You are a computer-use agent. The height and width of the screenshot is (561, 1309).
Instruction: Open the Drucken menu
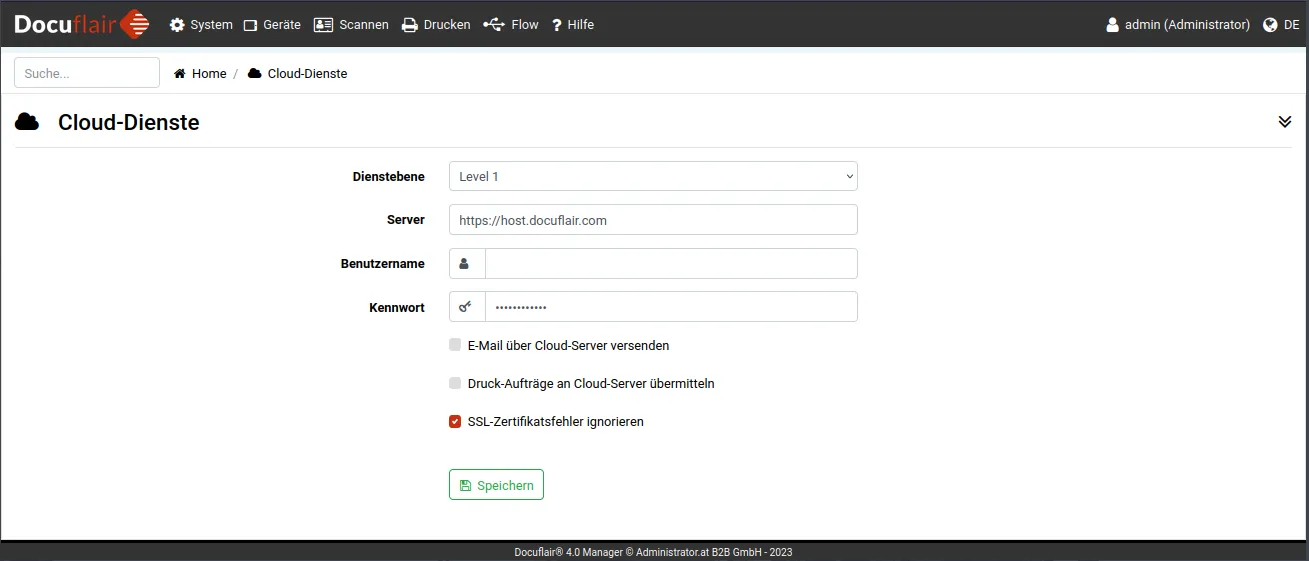click(x=436, y=25)
